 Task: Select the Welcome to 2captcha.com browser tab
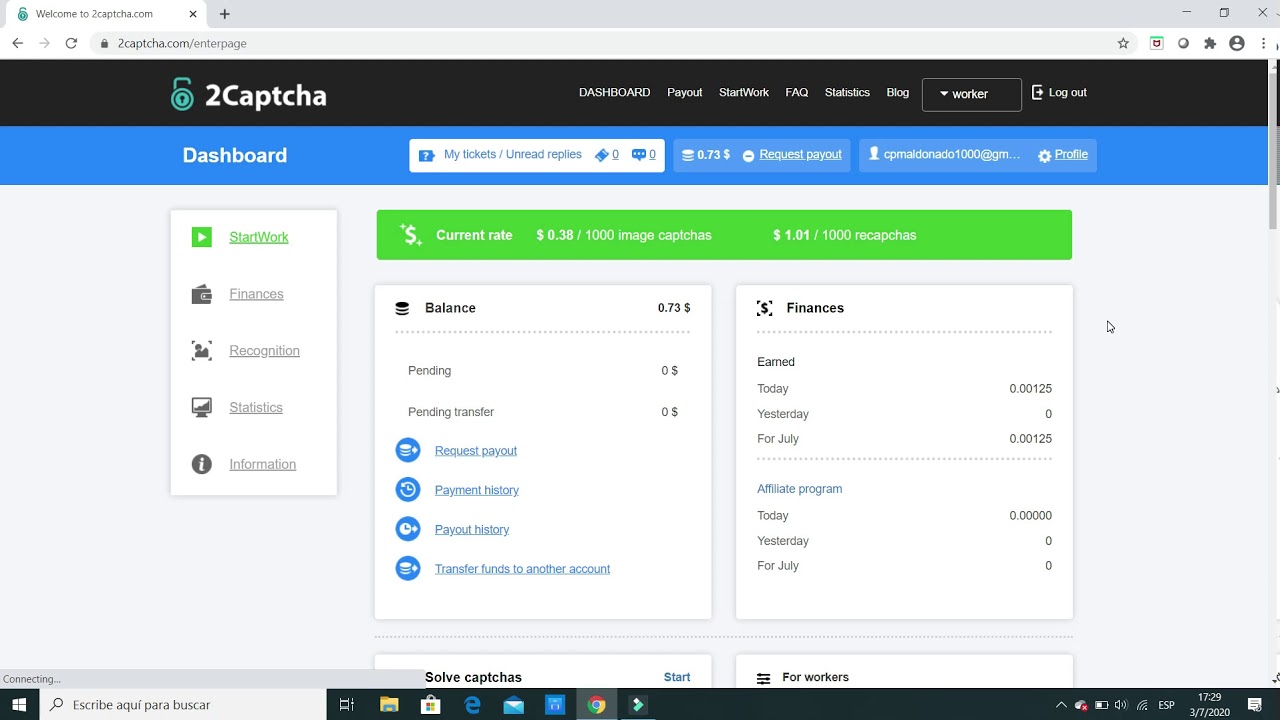coord(105,14)
